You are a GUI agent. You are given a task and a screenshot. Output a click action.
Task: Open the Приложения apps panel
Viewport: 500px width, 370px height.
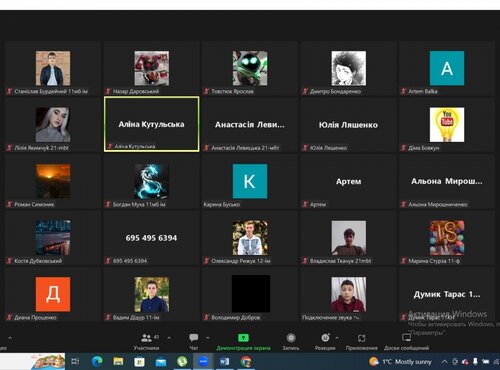(x=362, y=341)
